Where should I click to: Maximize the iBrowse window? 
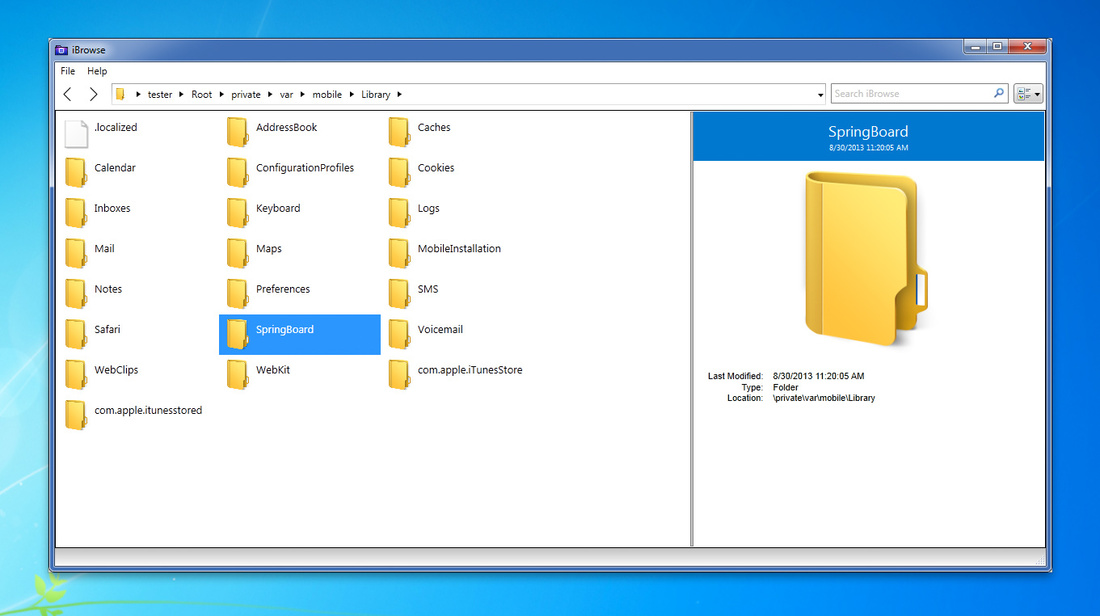click(x=997, y=46)
